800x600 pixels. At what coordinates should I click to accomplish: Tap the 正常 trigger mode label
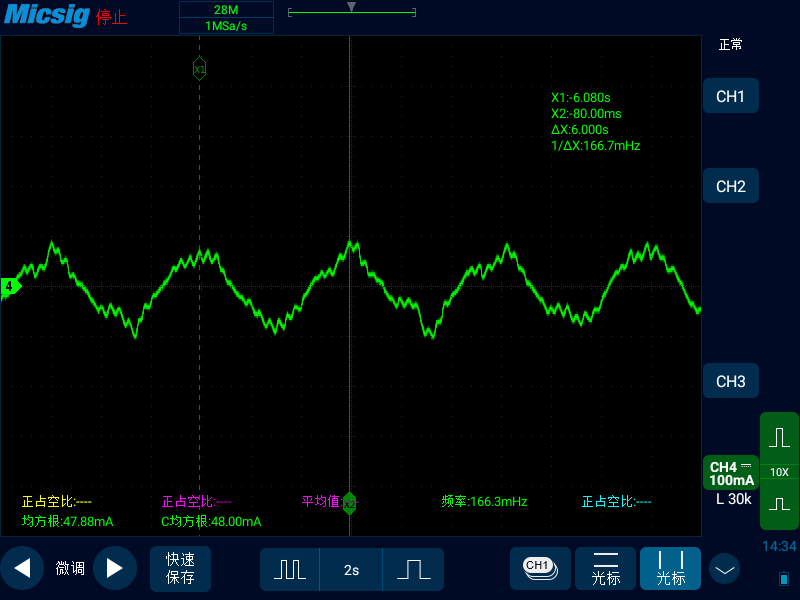pos(730,45)
